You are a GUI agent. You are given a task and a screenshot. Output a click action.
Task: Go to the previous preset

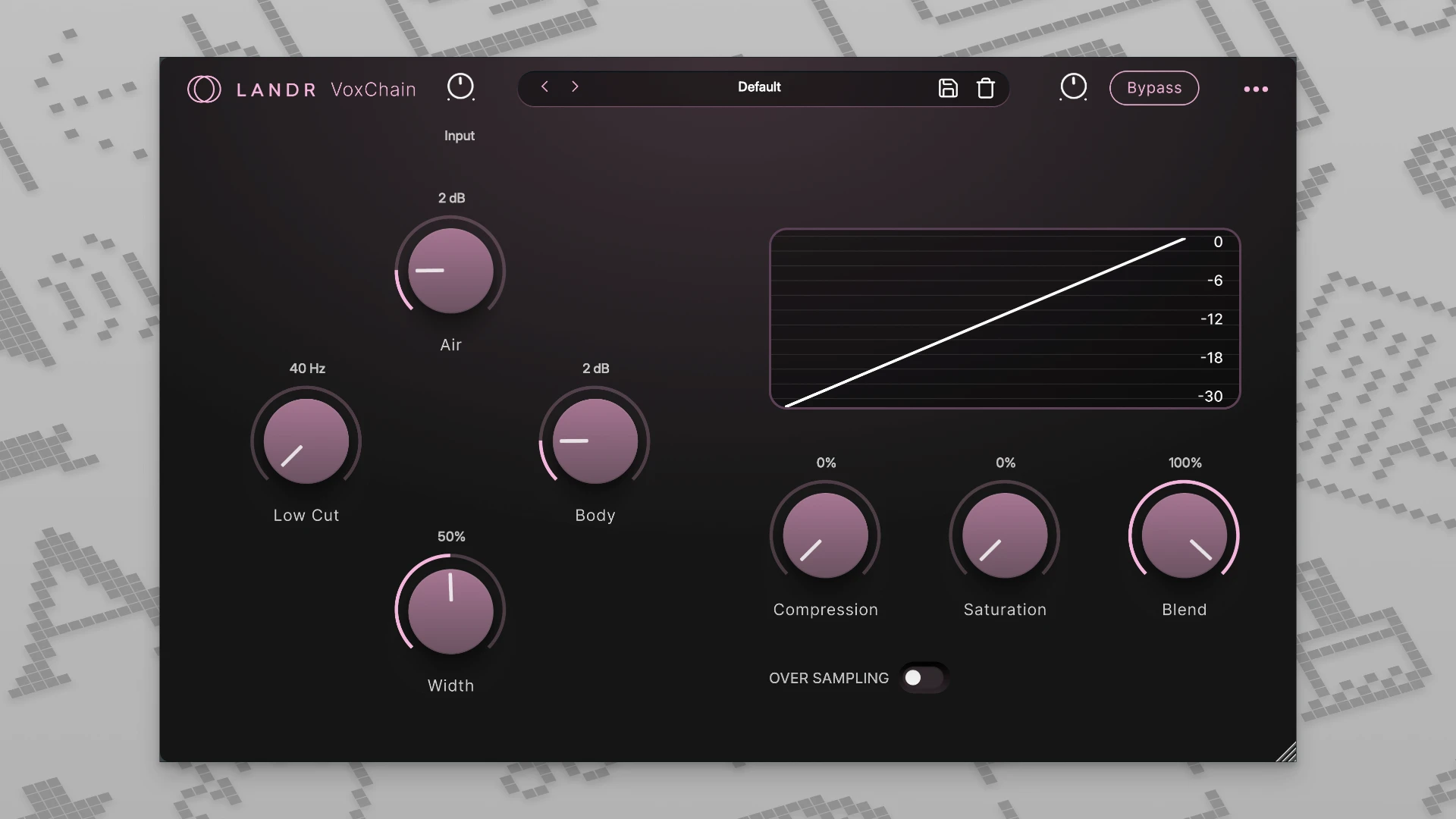pos(544,87)
